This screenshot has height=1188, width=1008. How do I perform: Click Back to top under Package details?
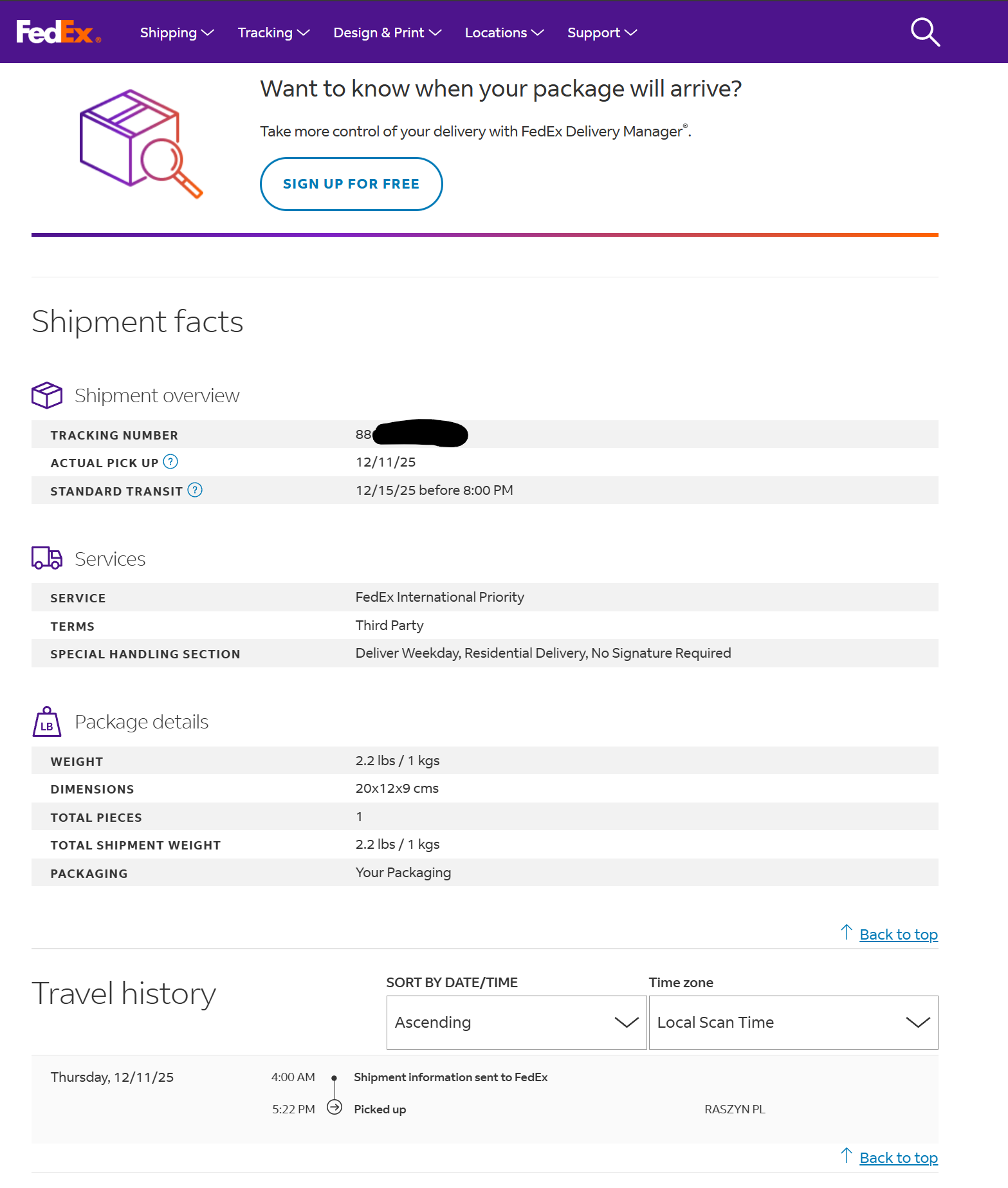(x=898, y=934)
